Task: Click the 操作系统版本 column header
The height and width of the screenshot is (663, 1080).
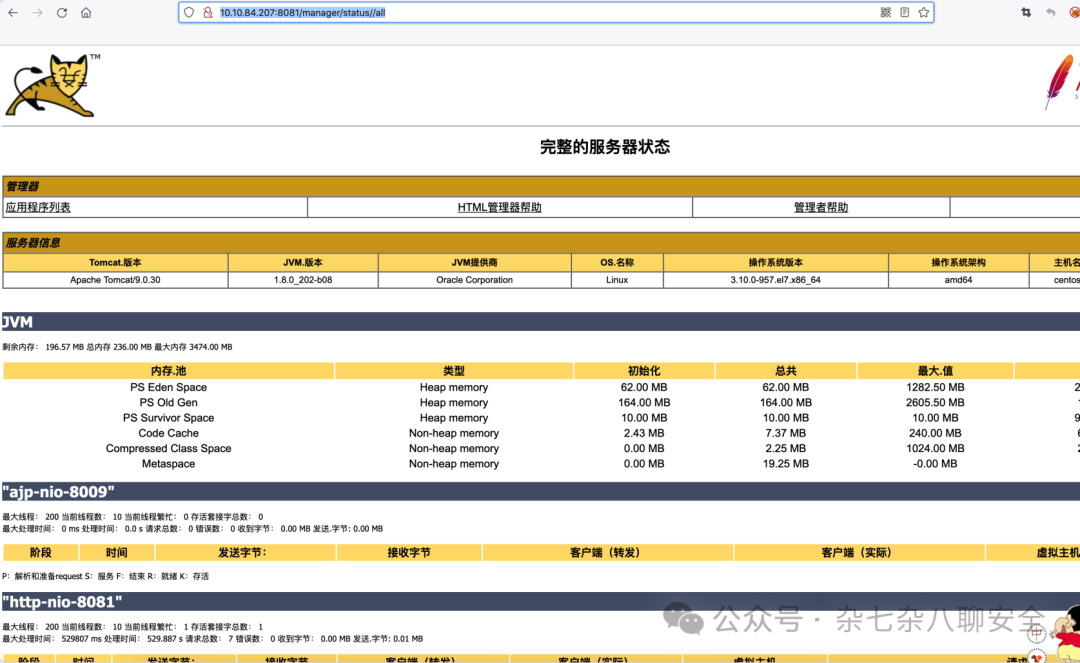Action: (776, 262)
